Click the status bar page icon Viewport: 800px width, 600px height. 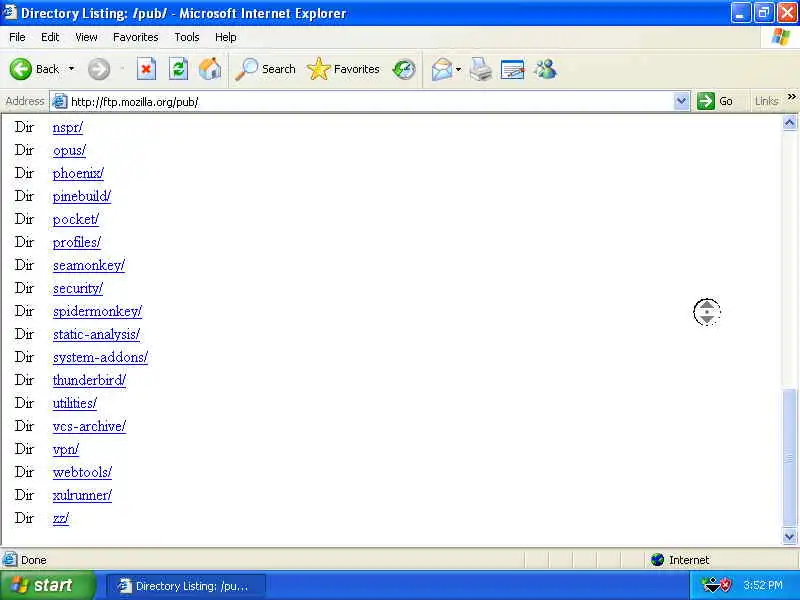point(10,560)
